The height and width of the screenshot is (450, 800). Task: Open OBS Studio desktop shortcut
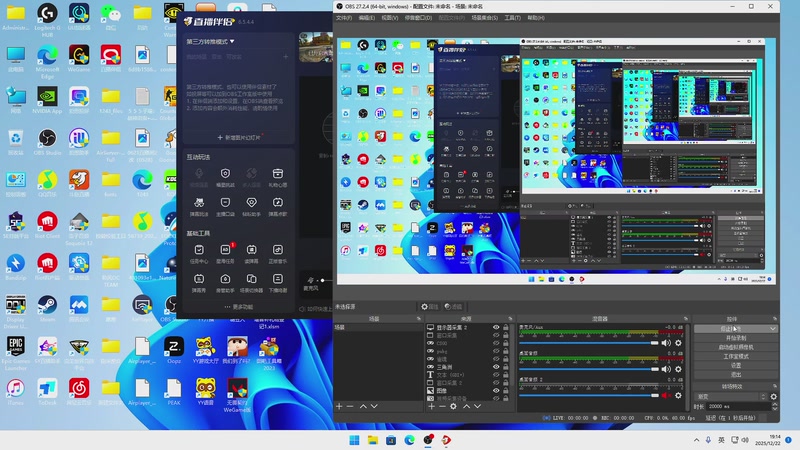click(47, 142)
